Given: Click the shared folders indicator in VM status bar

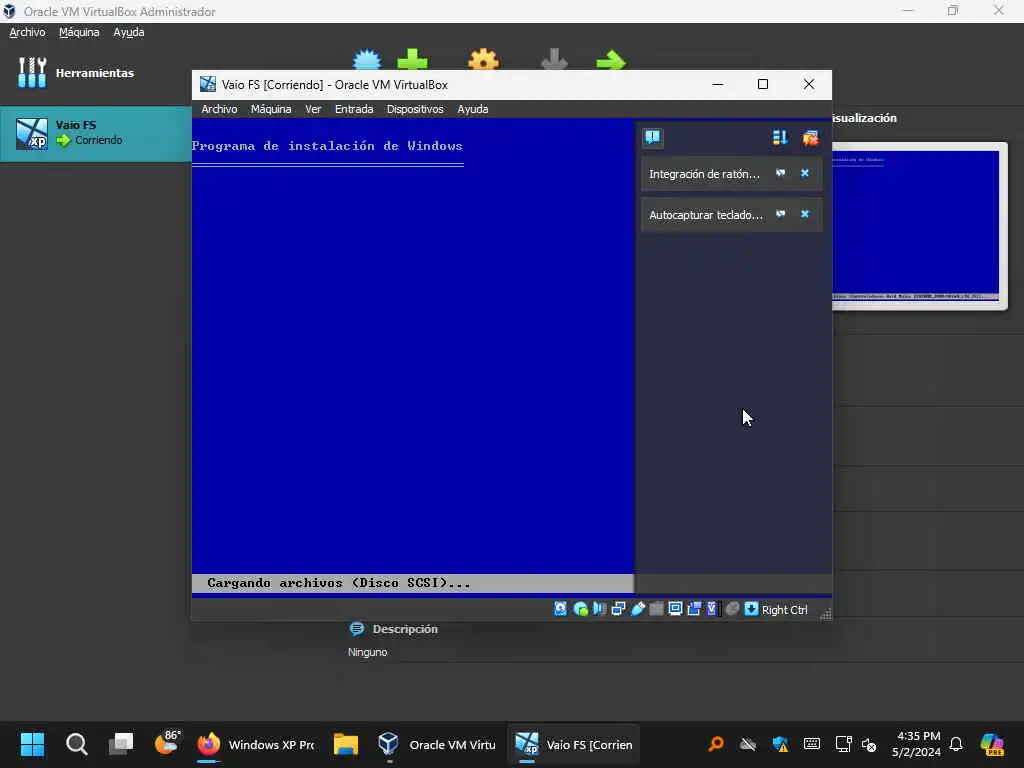Looking at the screenshot, I should point(656,609).
